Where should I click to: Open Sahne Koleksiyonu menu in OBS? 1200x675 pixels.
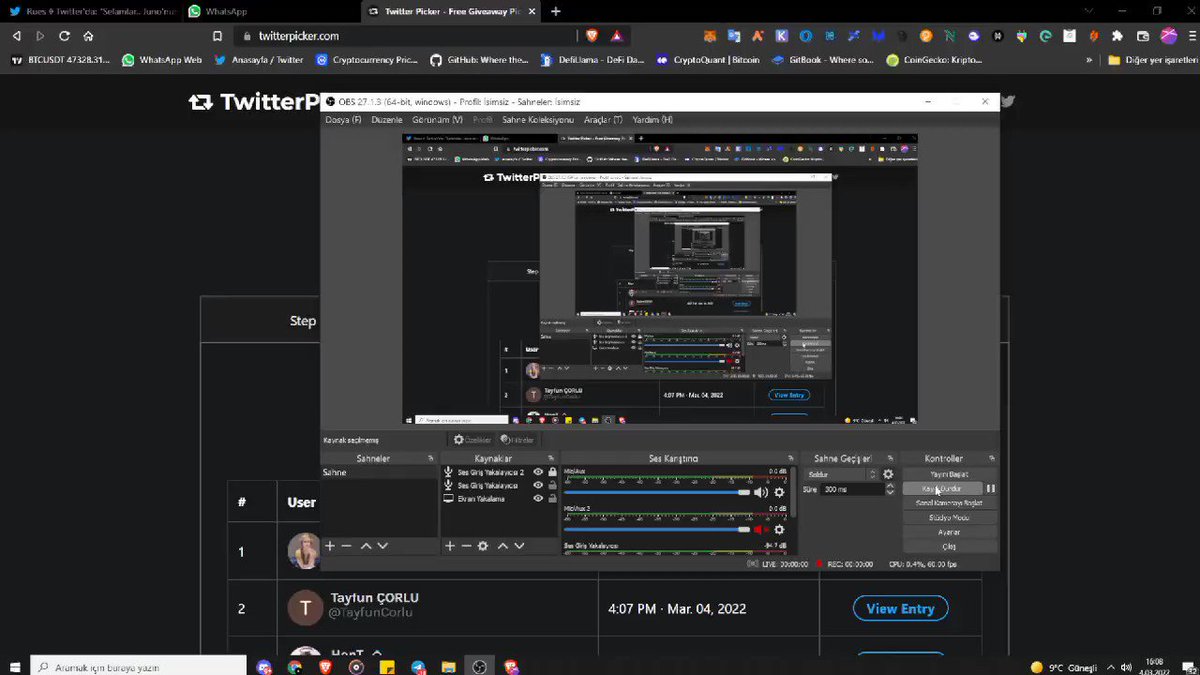tap(538, 120)
